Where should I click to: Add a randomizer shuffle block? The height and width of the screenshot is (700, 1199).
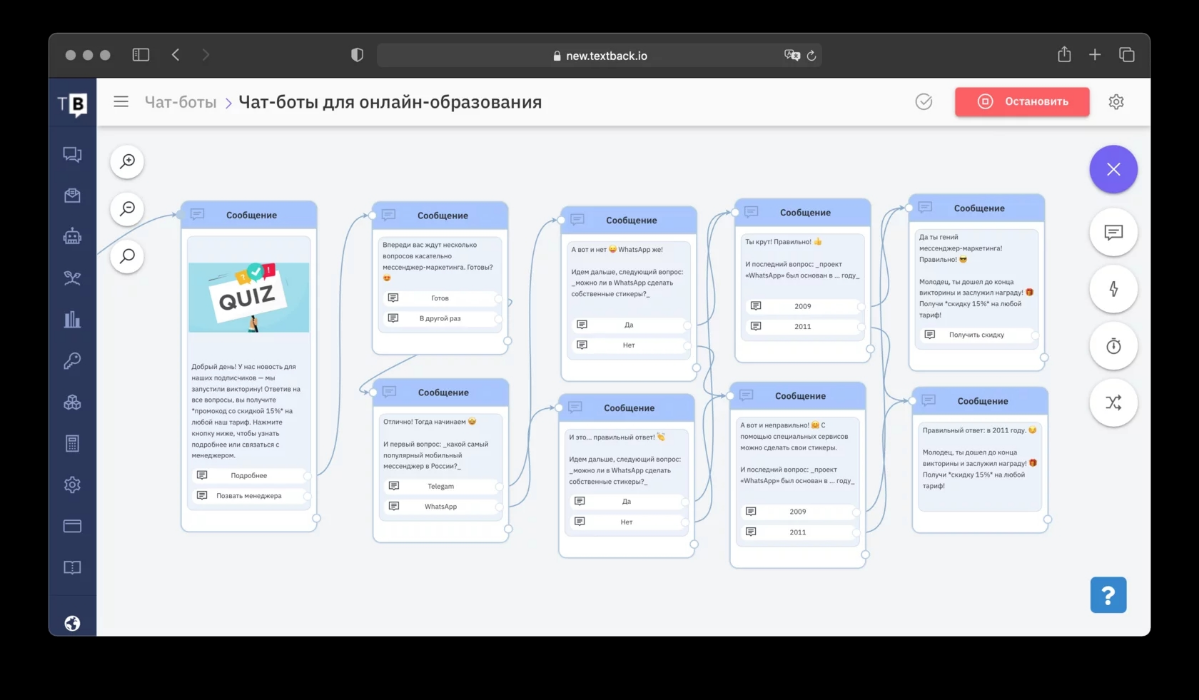click(1113, 402)
